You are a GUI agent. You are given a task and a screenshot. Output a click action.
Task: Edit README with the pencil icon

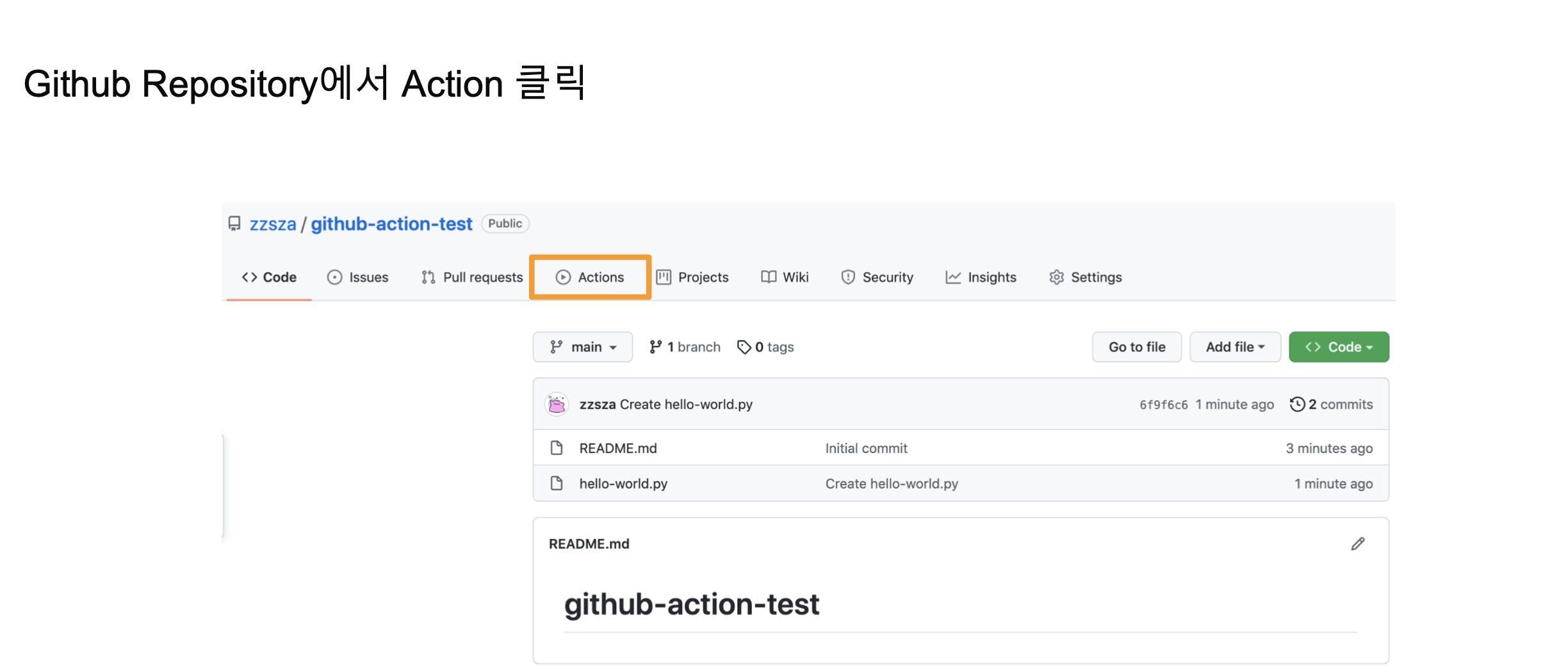pos(1358,544)
